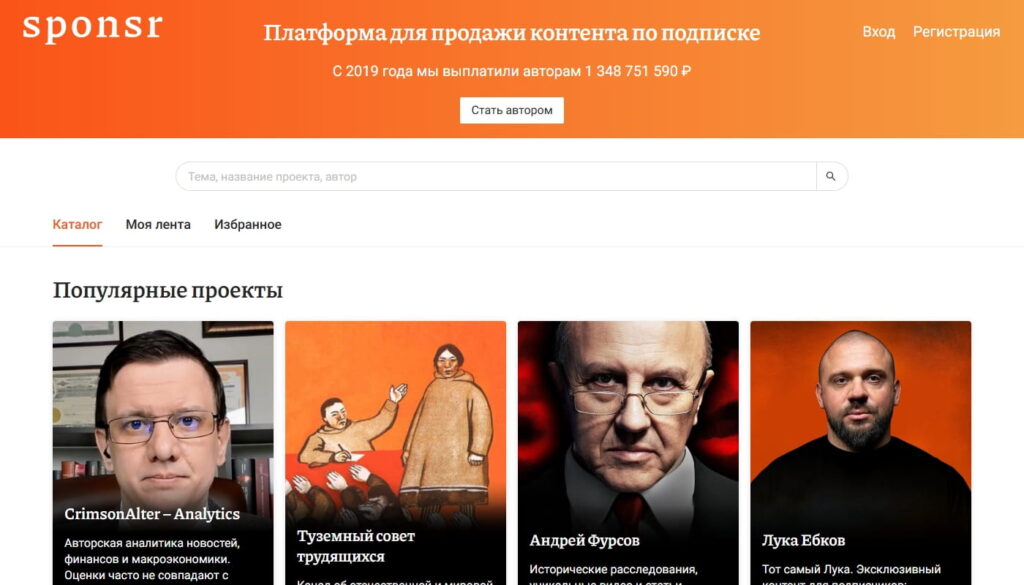Click the CrimsonAlter – Analytics title text
Screen dimensions: 1024x585
click(x=152, y=514)
